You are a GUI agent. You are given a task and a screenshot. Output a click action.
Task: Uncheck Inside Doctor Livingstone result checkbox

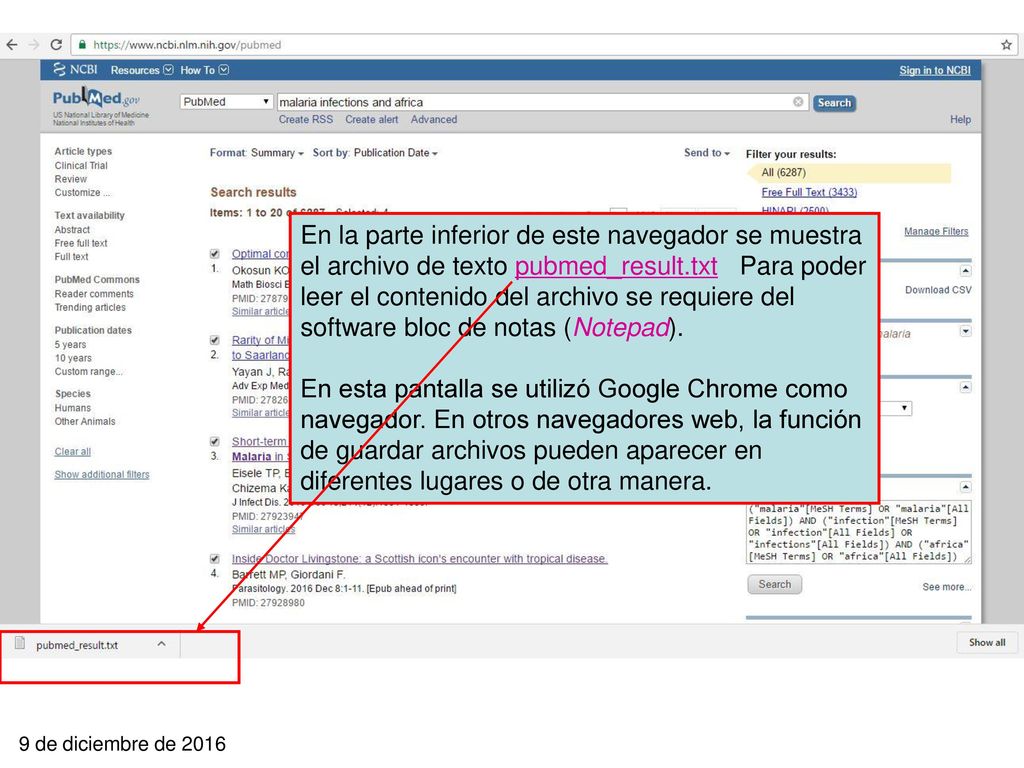(x=214, y=558)
